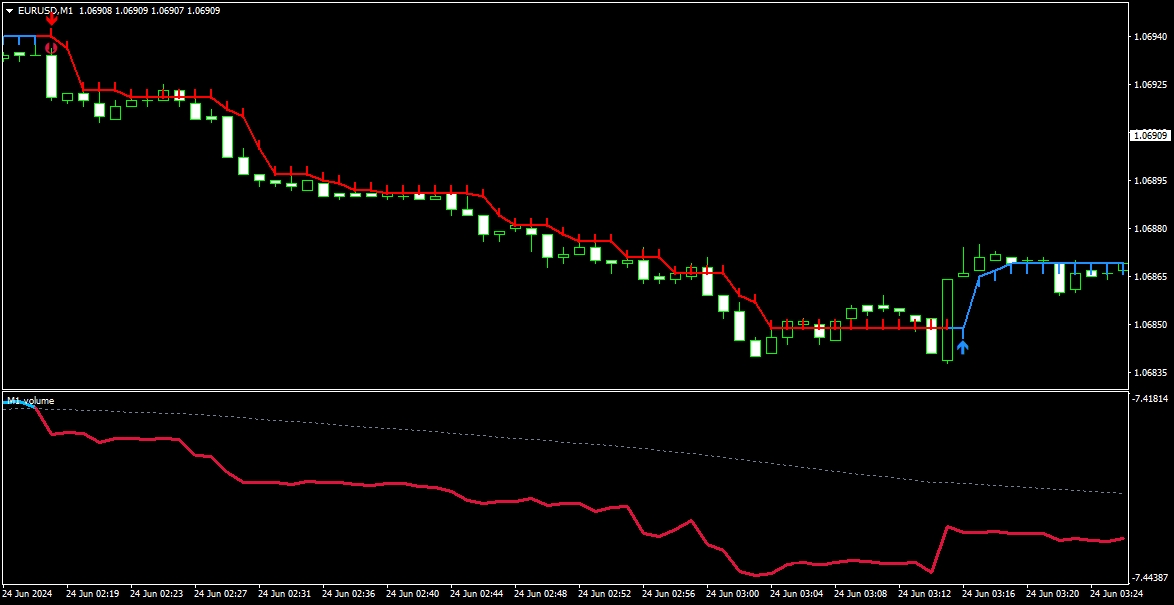
Task: Click the 1.06925 price scale value
Action: (x=1151, y=85)
